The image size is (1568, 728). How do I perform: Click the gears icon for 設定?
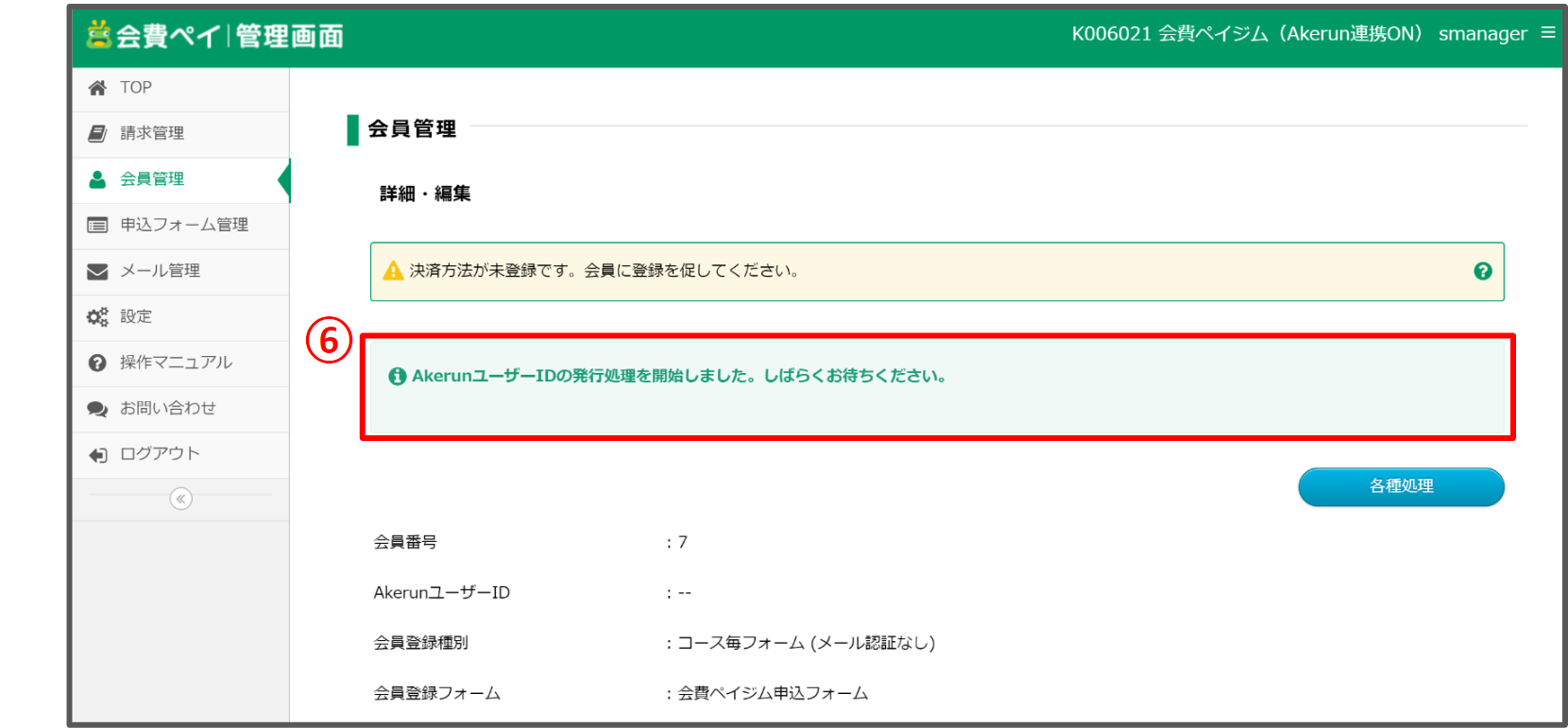tap(97, 317)
